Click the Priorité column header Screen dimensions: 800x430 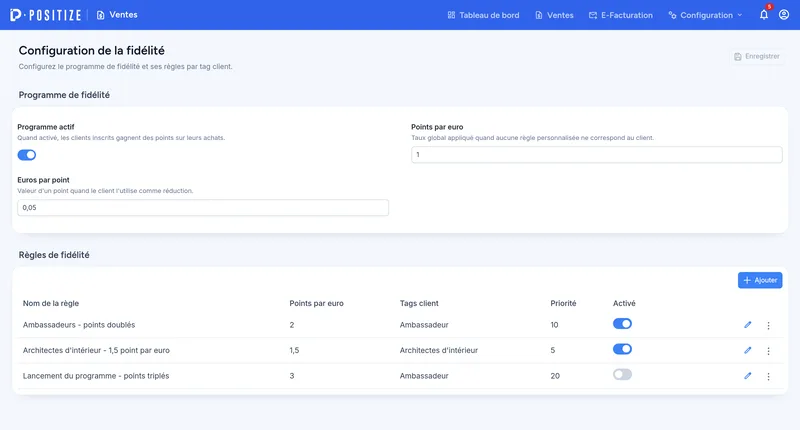563,303
